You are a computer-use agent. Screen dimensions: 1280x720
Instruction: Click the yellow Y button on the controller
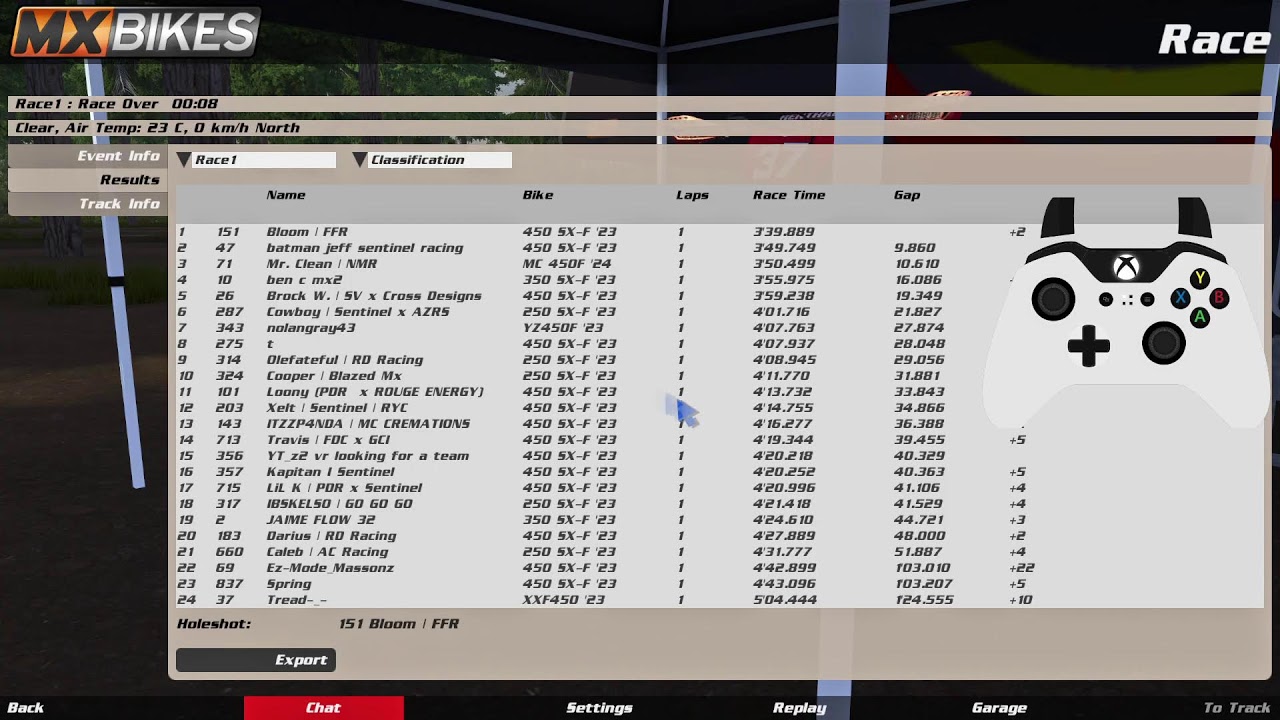click(1200, 279)
